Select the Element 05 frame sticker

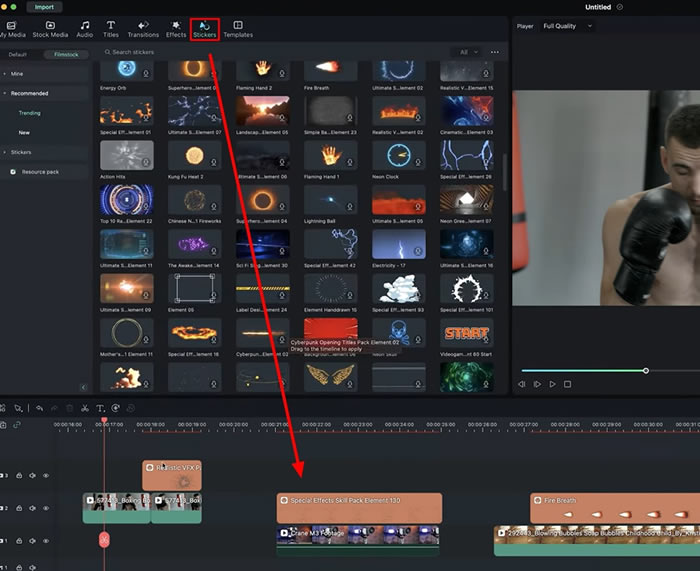tap(195, 288)
